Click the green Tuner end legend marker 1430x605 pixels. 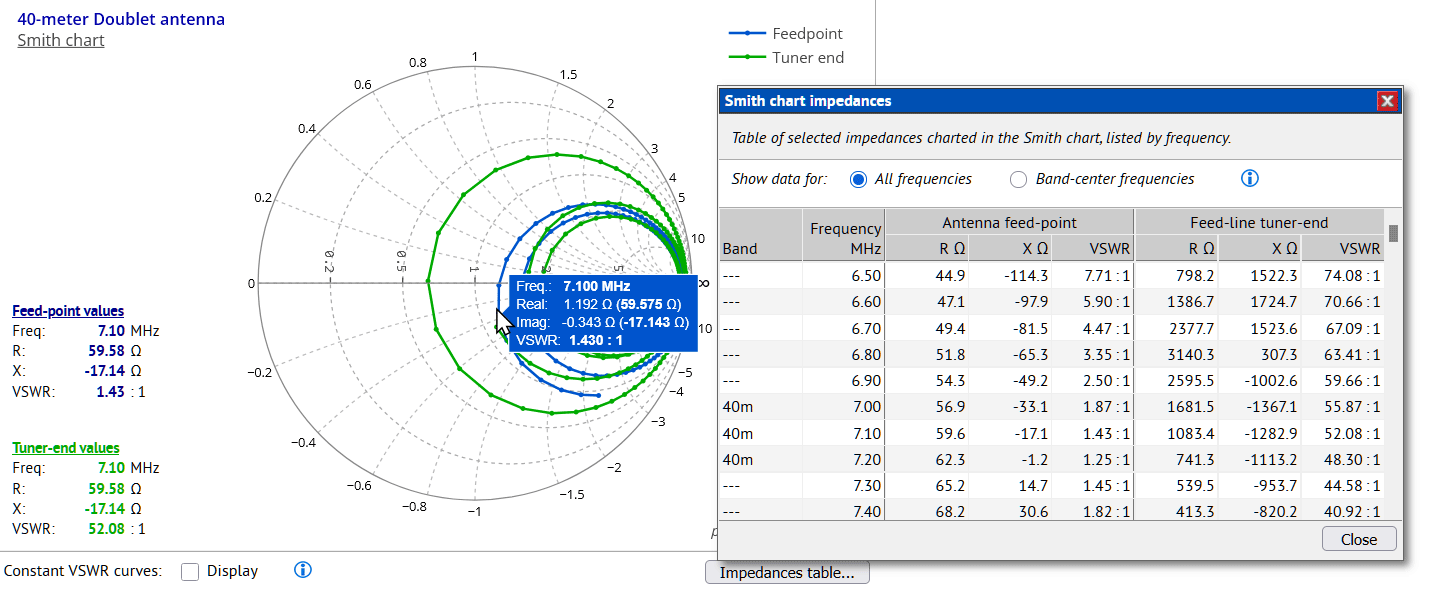749,58
